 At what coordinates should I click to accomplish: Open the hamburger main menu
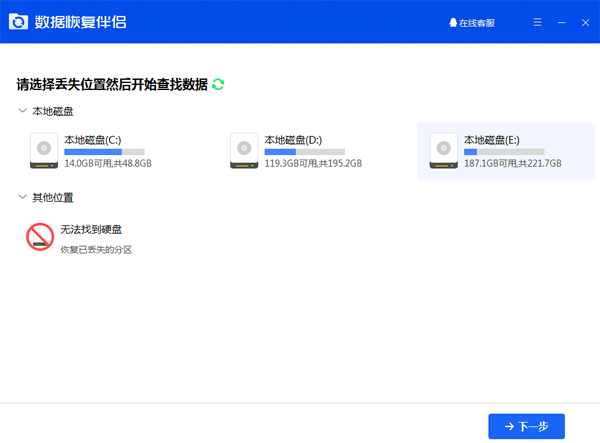[x=538, y=22]
